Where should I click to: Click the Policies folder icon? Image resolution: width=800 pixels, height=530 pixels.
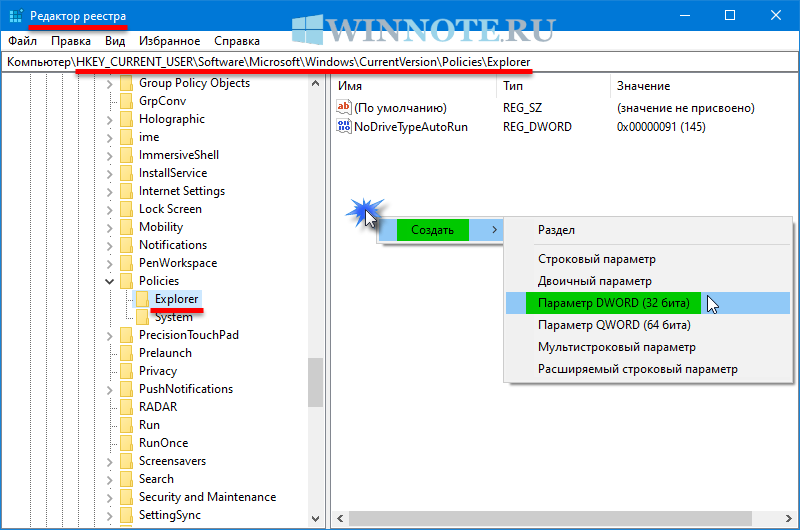(x=126, y=281)
